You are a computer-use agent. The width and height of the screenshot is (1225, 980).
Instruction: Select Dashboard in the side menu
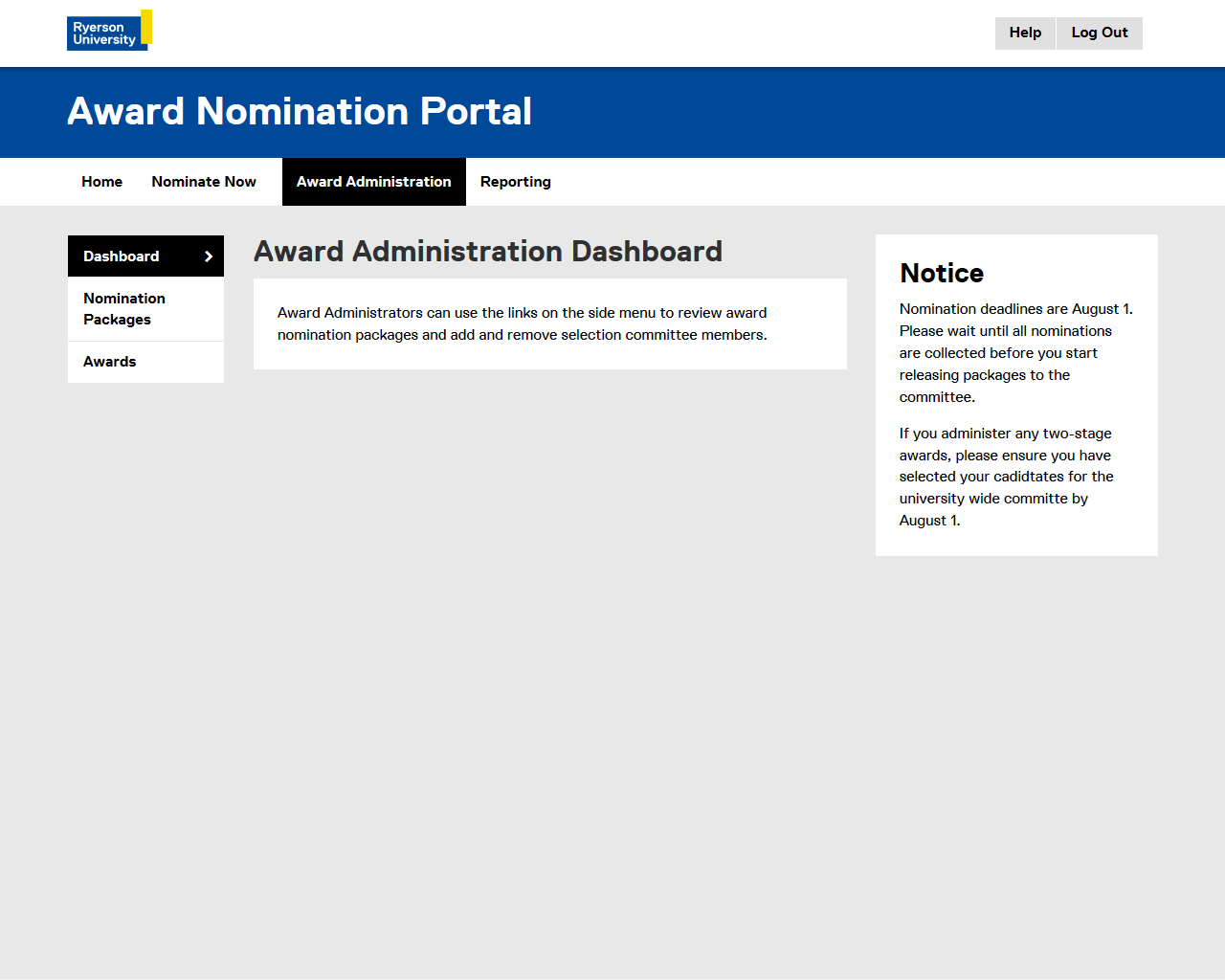tap(122, 256)
